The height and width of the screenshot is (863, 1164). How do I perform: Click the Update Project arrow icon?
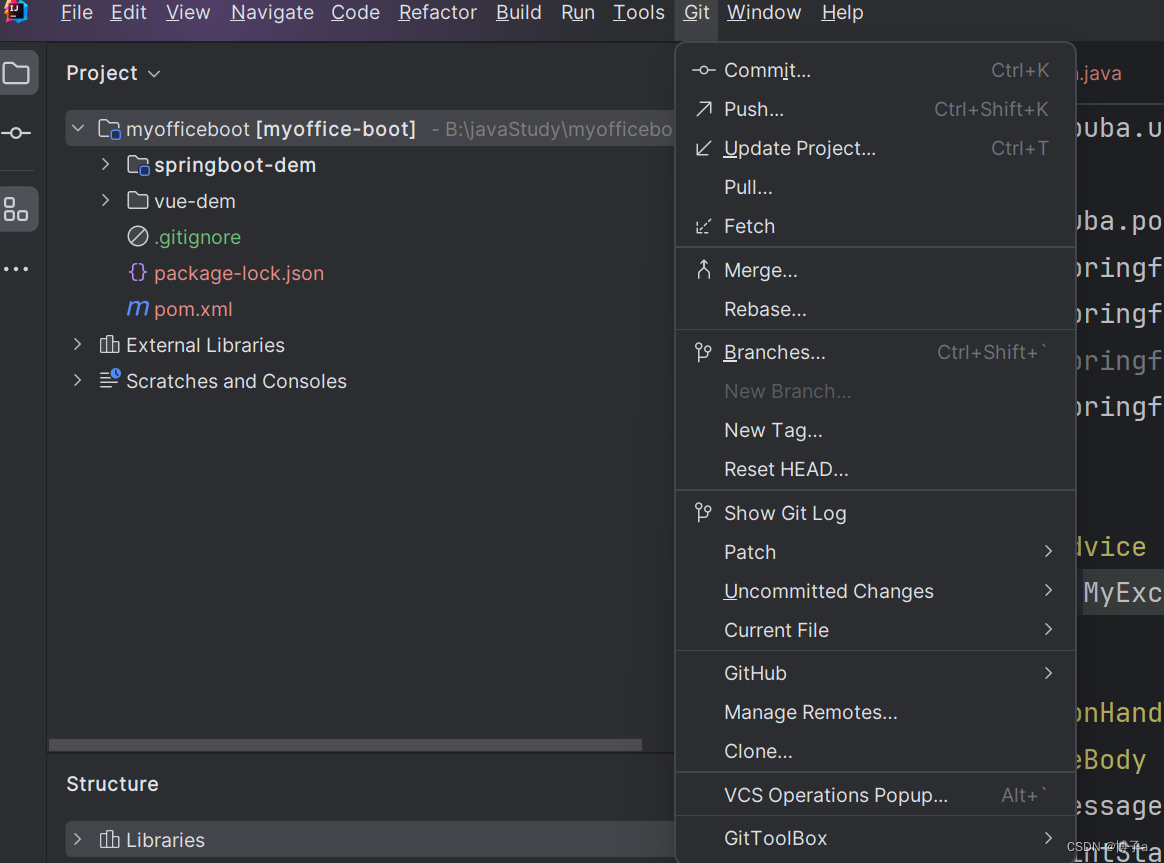[x=703, y=148]
